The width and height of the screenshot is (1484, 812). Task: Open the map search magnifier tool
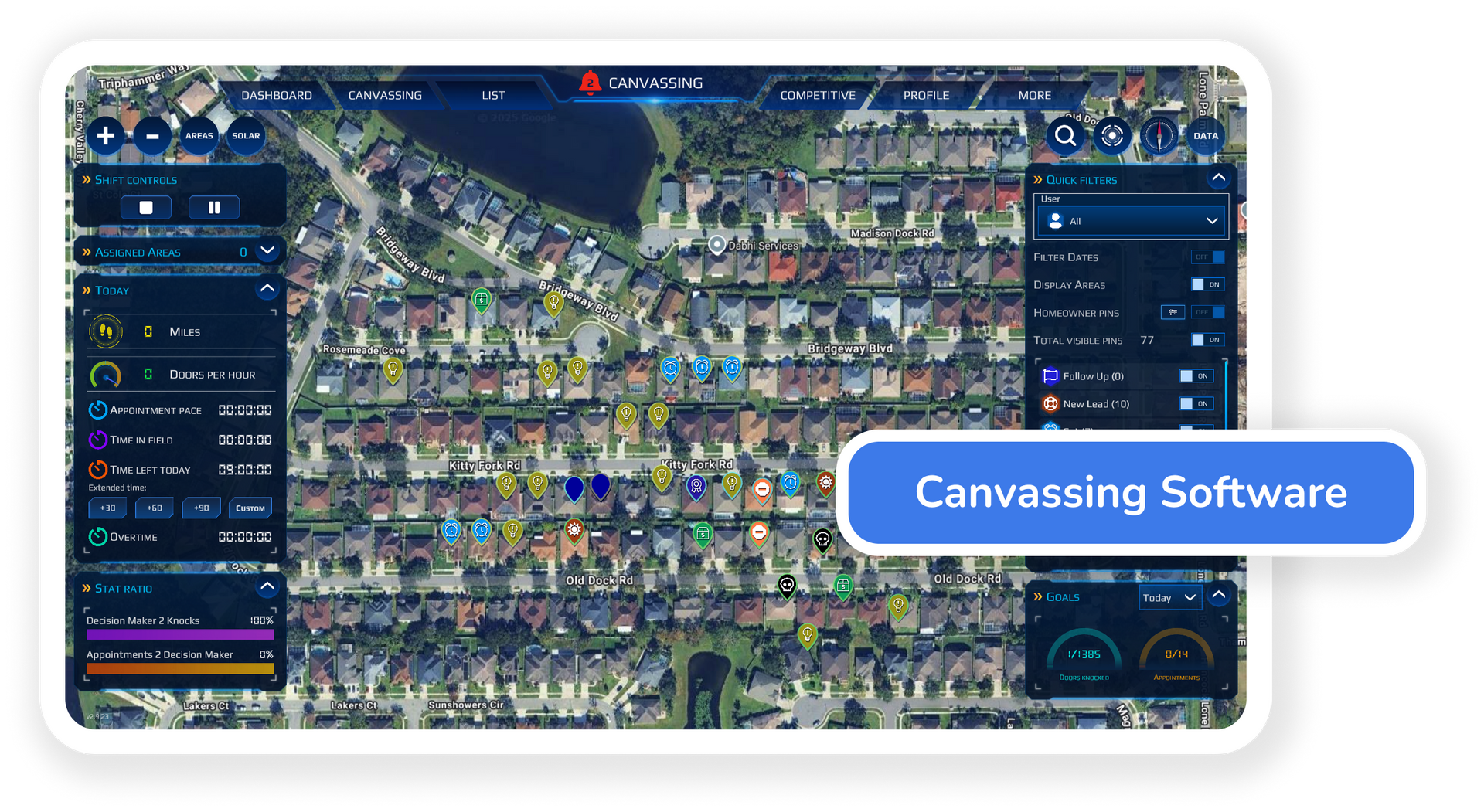click(x=1066, y=136)
